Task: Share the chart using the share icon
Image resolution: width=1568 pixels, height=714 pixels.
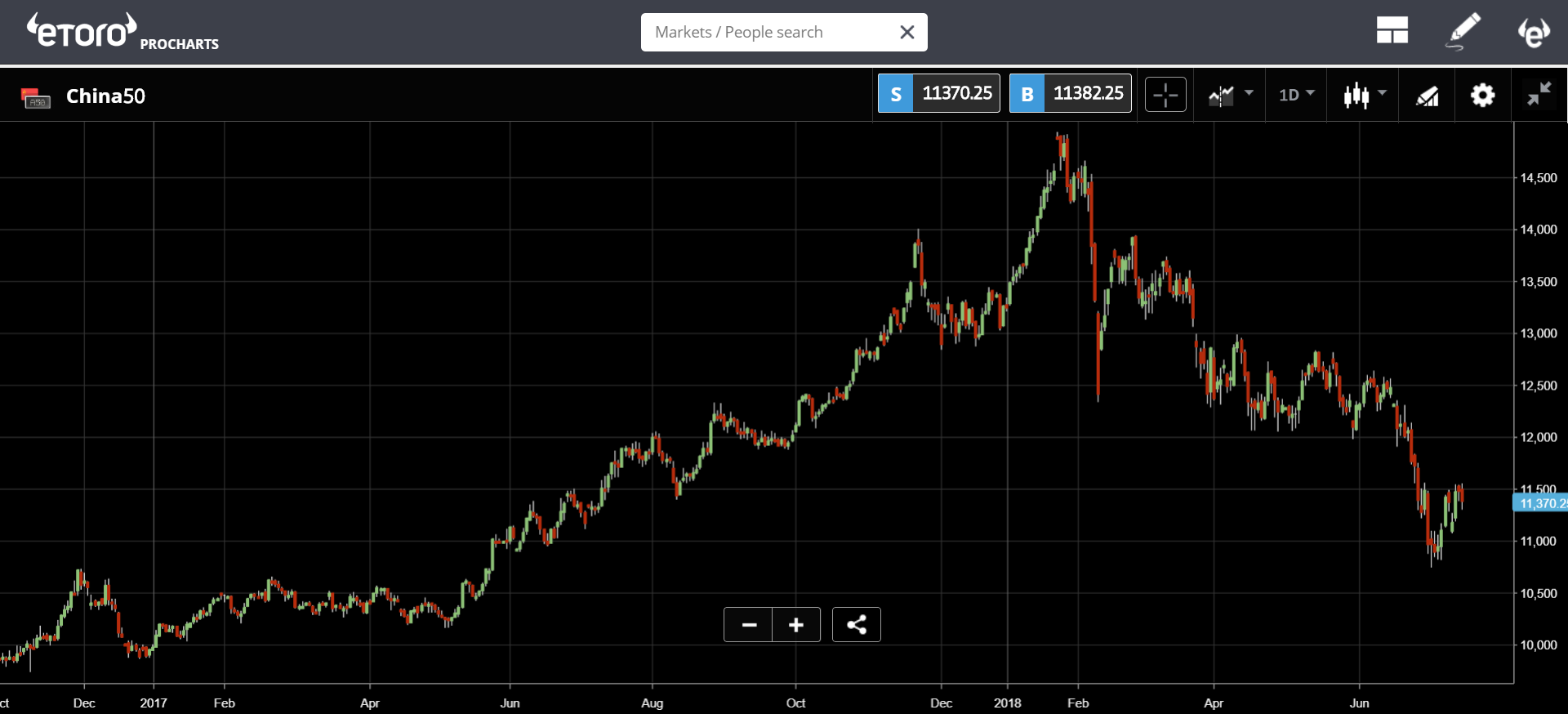Action: [x=856, y=625]
